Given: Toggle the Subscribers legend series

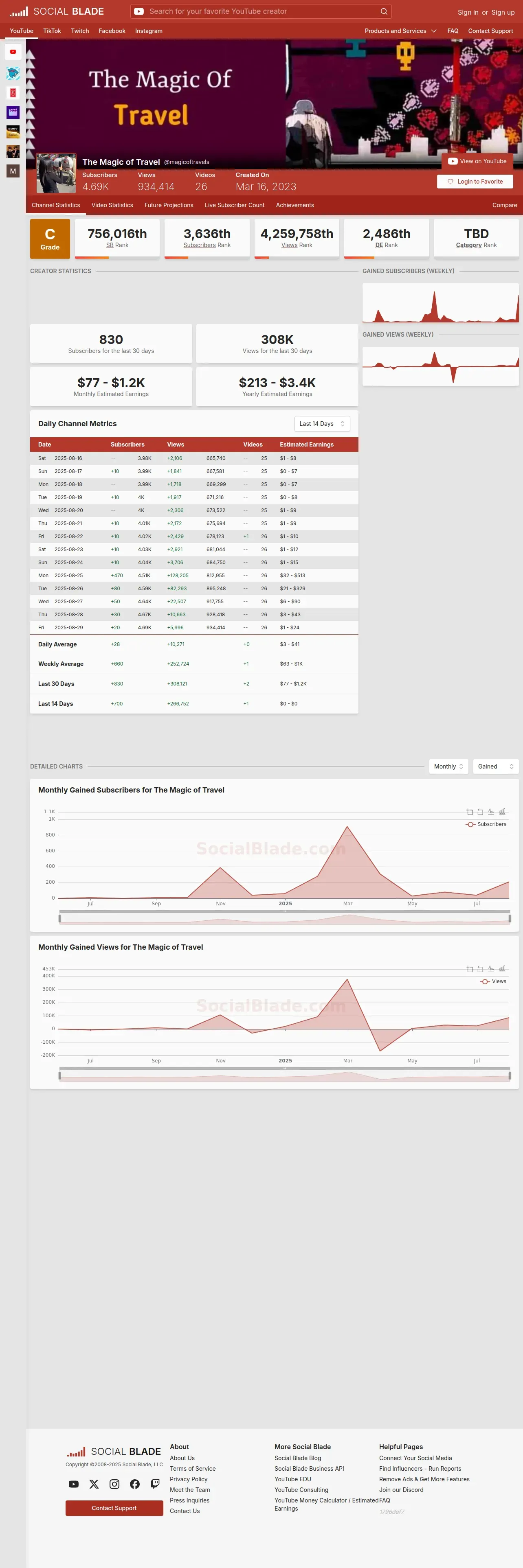Looking at the screenshot, I should pyautogui.click(x=486, y=824).
